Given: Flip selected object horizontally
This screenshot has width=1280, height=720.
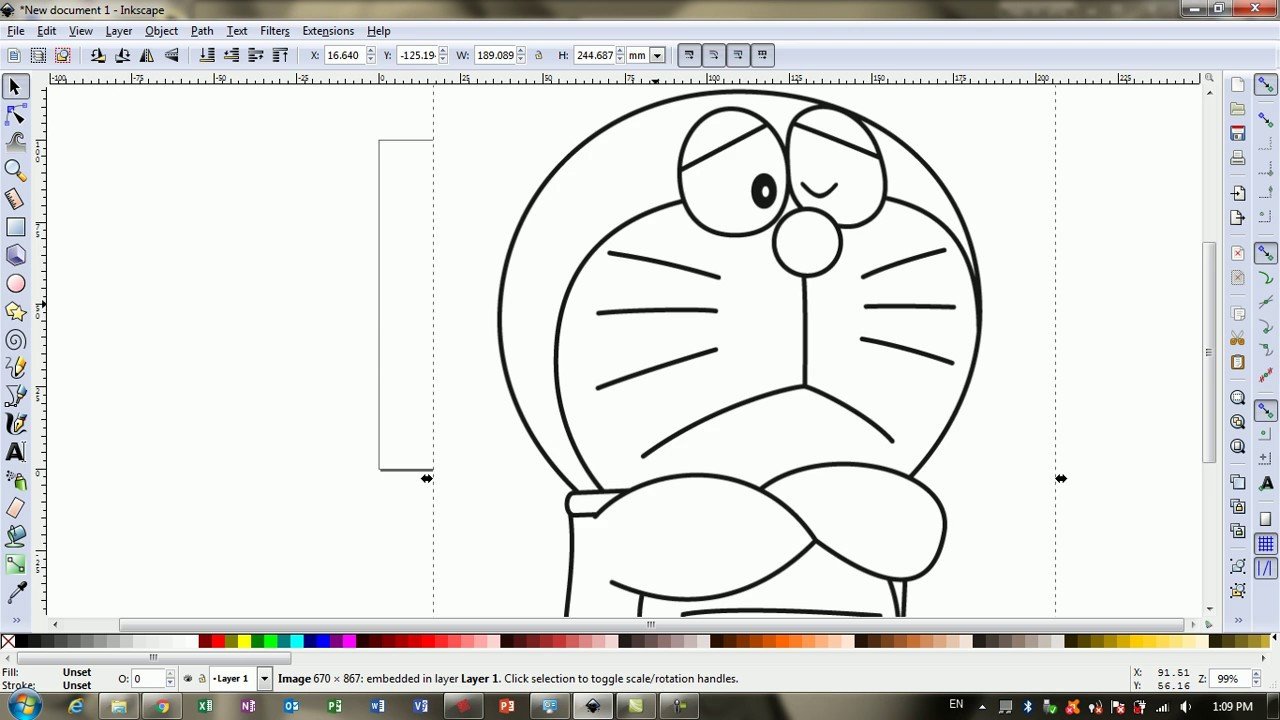Looking at the screenshot, I should point(147,56).
